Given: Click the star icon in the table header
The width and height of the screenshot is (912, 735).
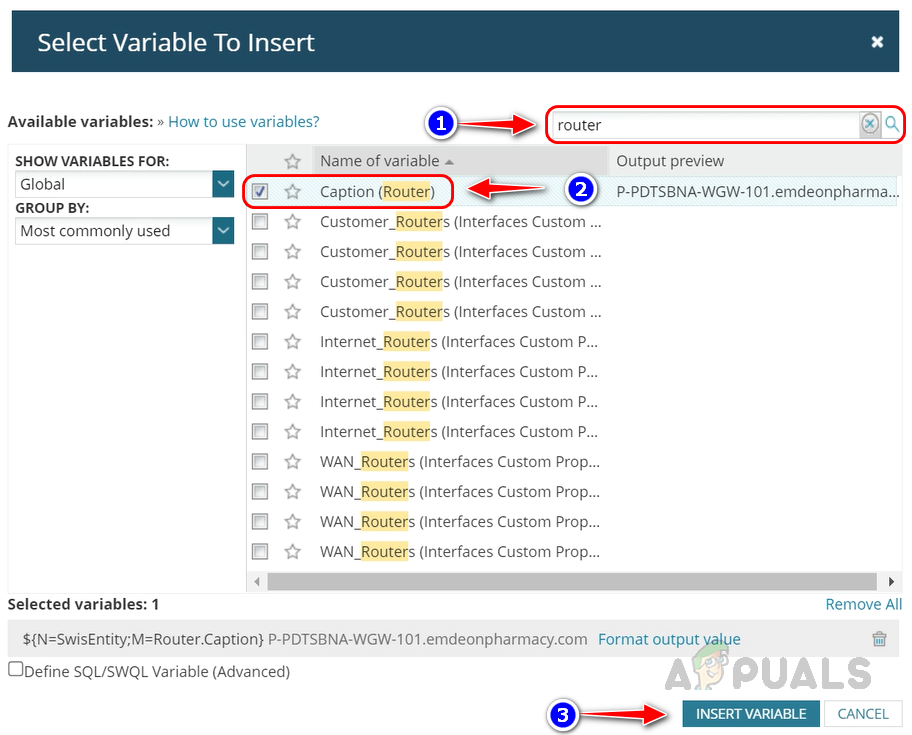Looking at the screenshot, I should pos(293,161).
